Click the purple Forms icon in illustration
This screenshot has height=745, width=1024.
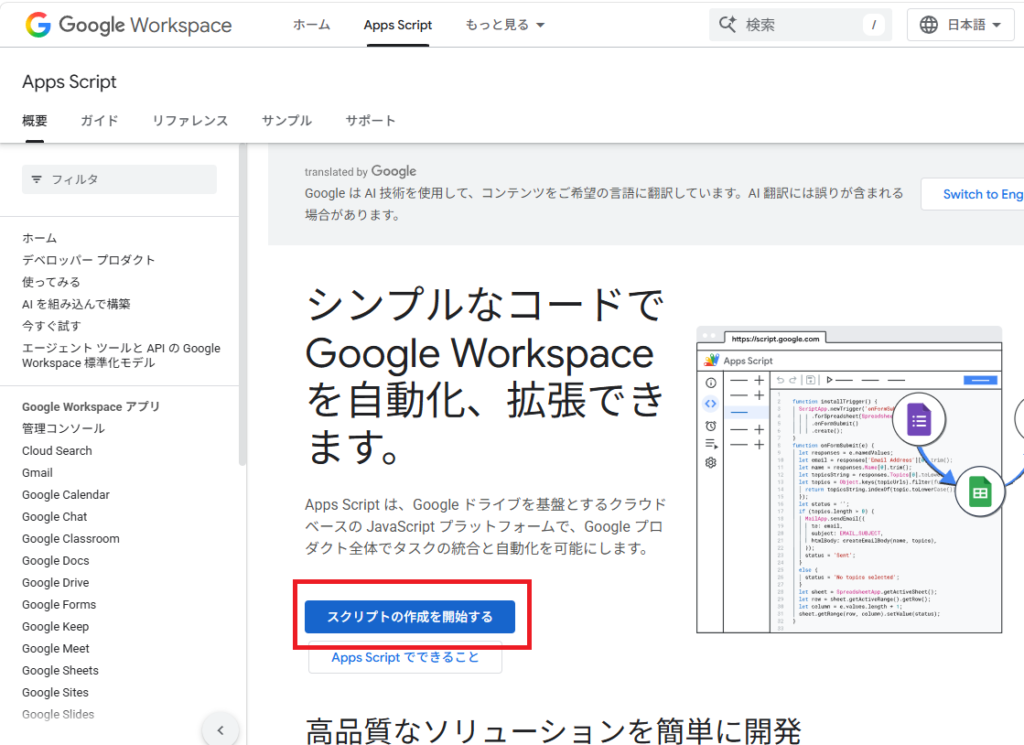click(x=919, y=420)
